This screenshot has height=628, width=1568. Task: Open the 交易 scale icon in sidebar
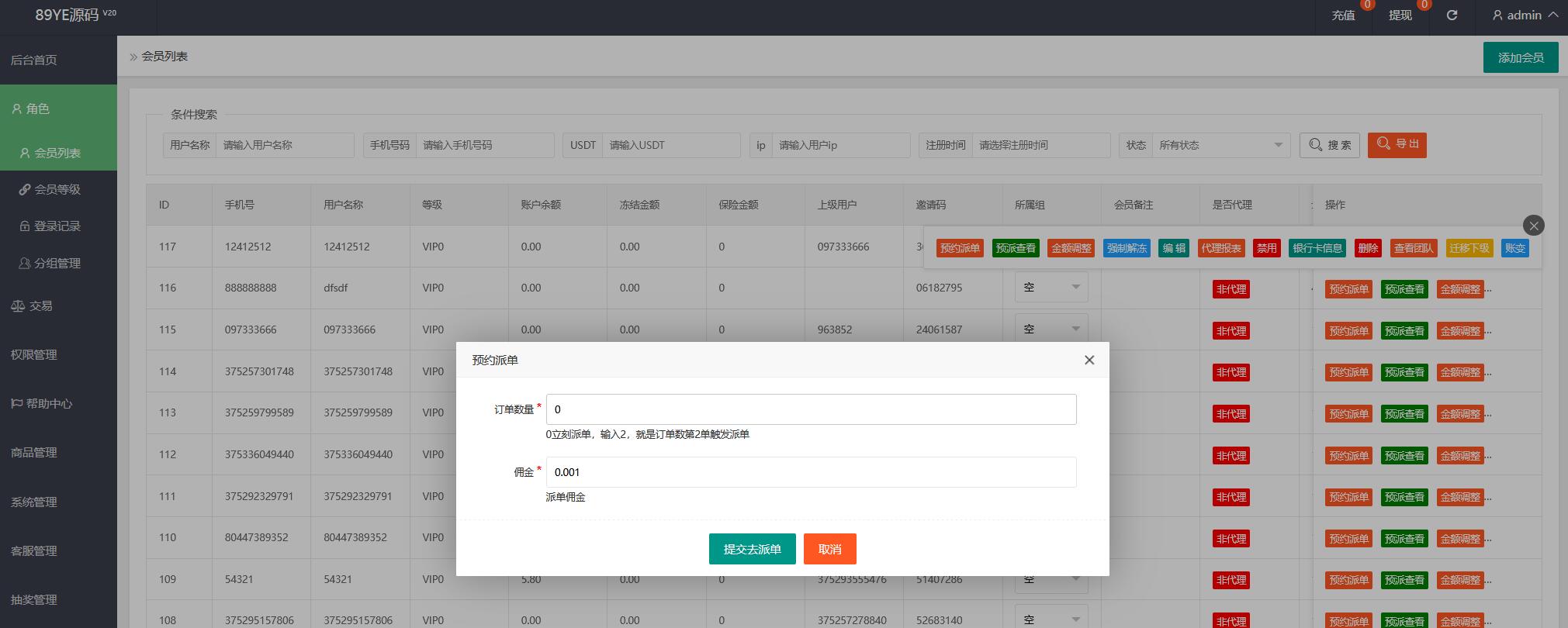(x=18, y=305)
